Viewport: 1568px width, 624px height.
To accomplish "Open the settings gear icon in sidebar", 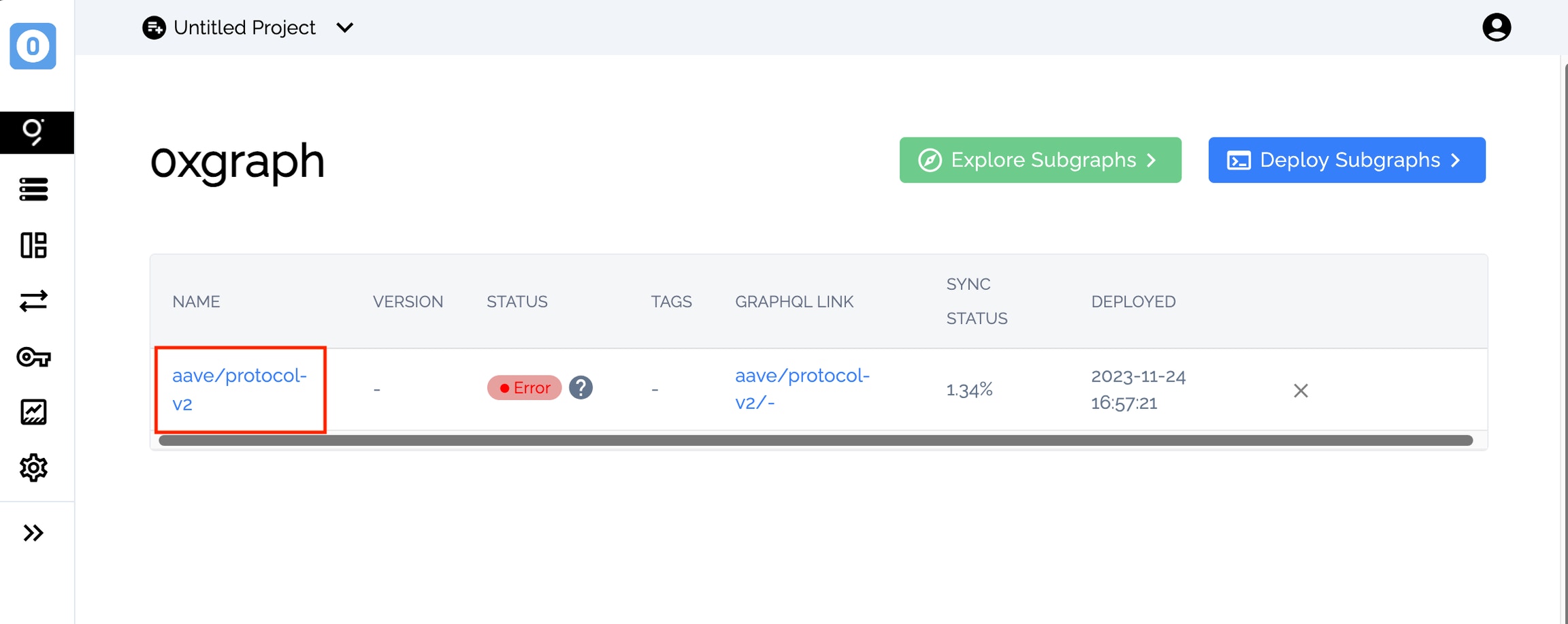I will pos(33,468).
